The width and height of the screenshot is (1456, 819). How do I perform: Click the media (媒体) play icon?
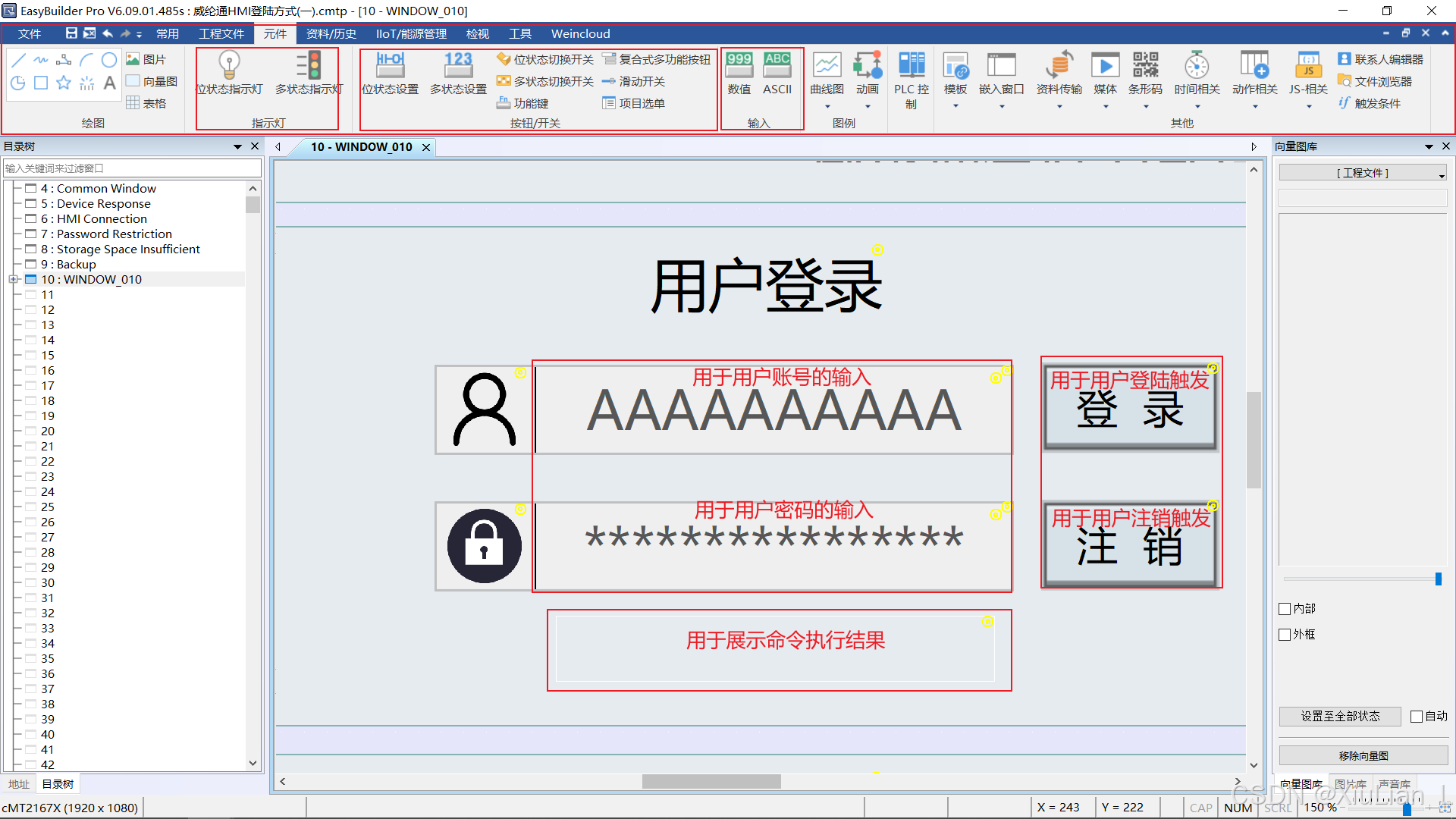tap(1105, 66)
